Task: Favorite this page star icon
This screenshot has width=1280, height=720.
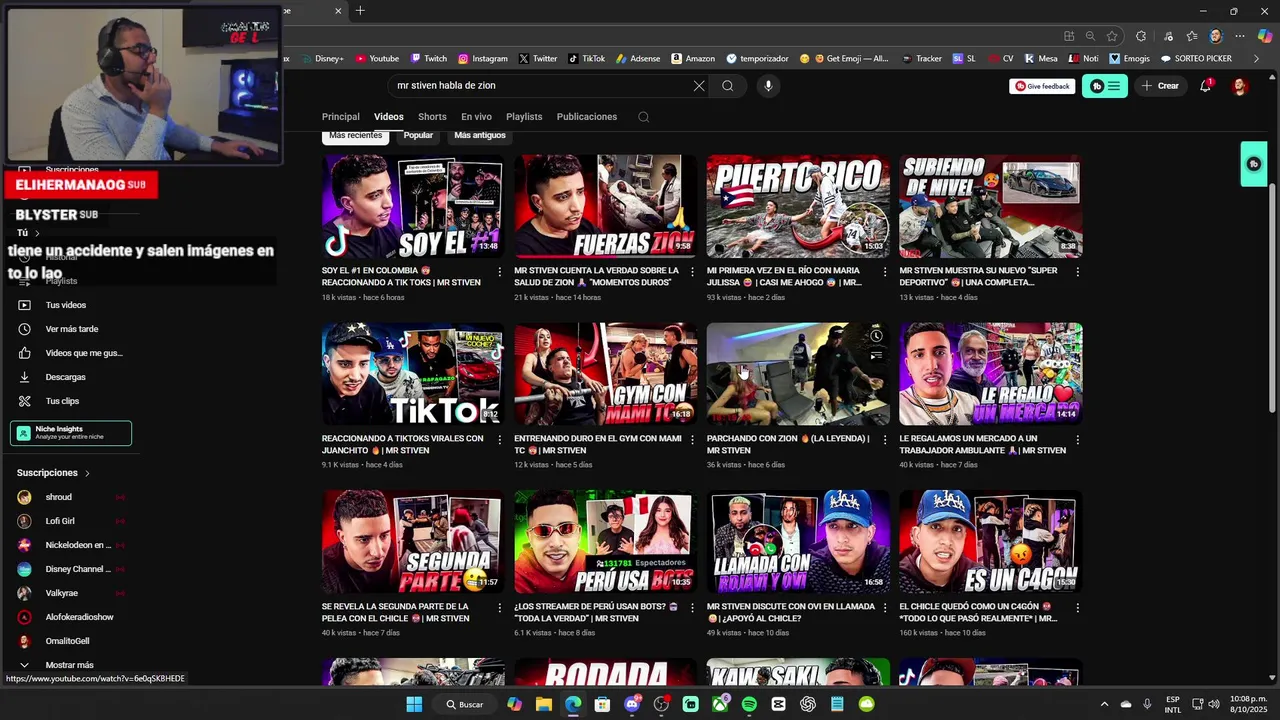Action: click(x=1112, y=36)
